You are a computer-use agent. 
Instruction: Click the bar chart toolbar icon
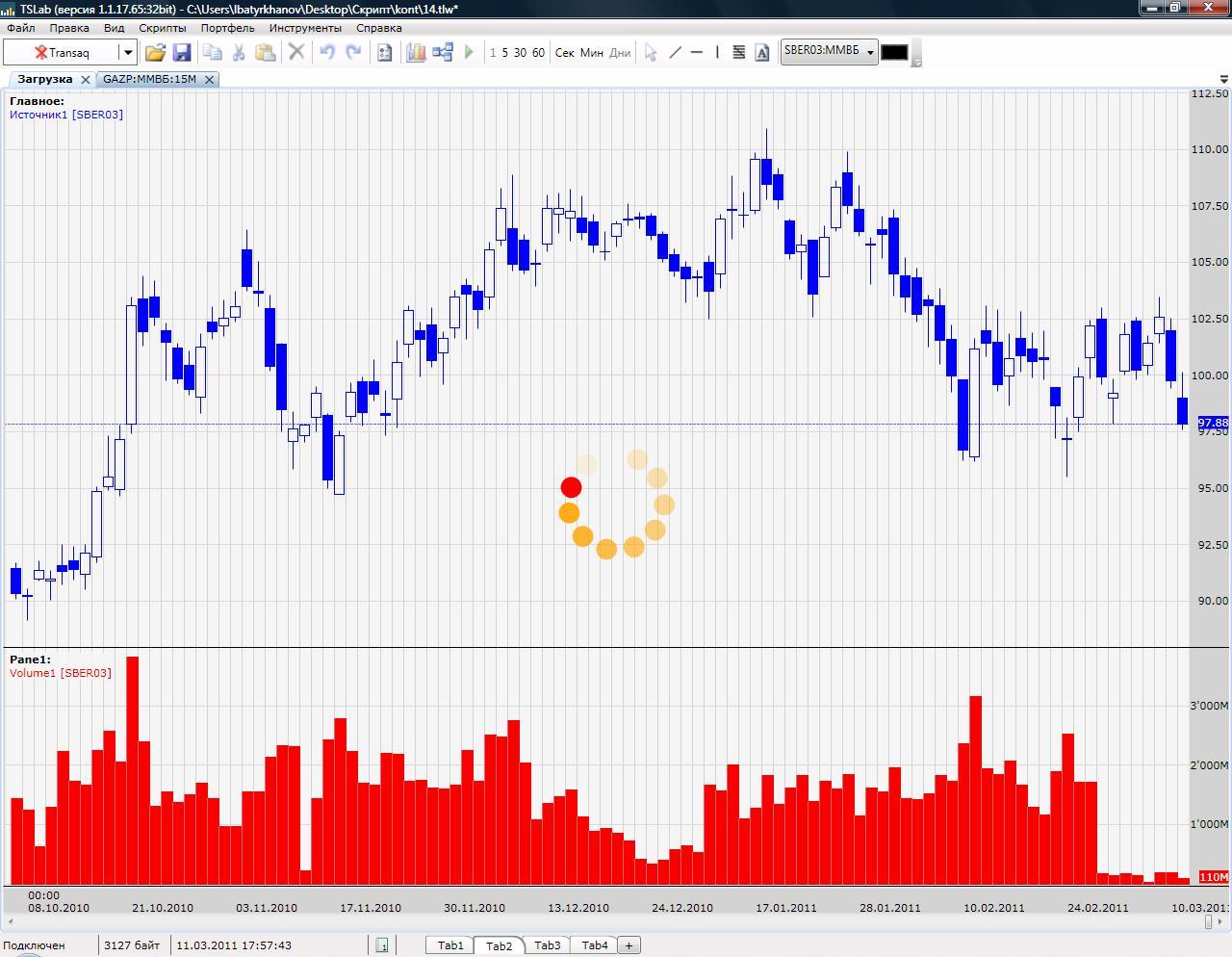pos(416,52)
